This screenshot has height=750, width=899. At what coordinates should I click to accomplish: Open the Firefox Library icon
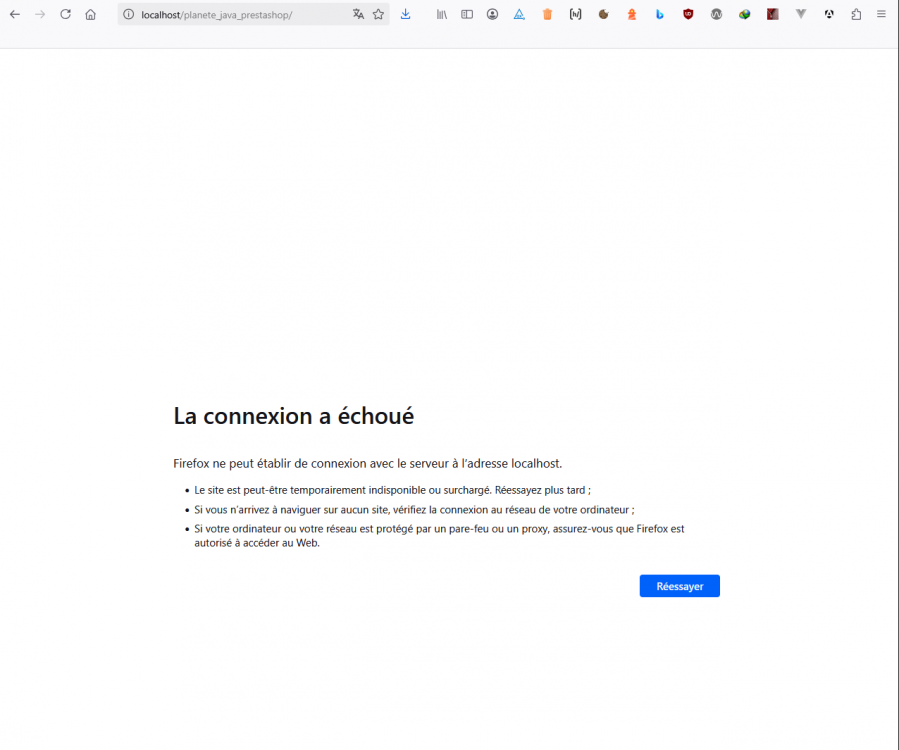[441, 14]
